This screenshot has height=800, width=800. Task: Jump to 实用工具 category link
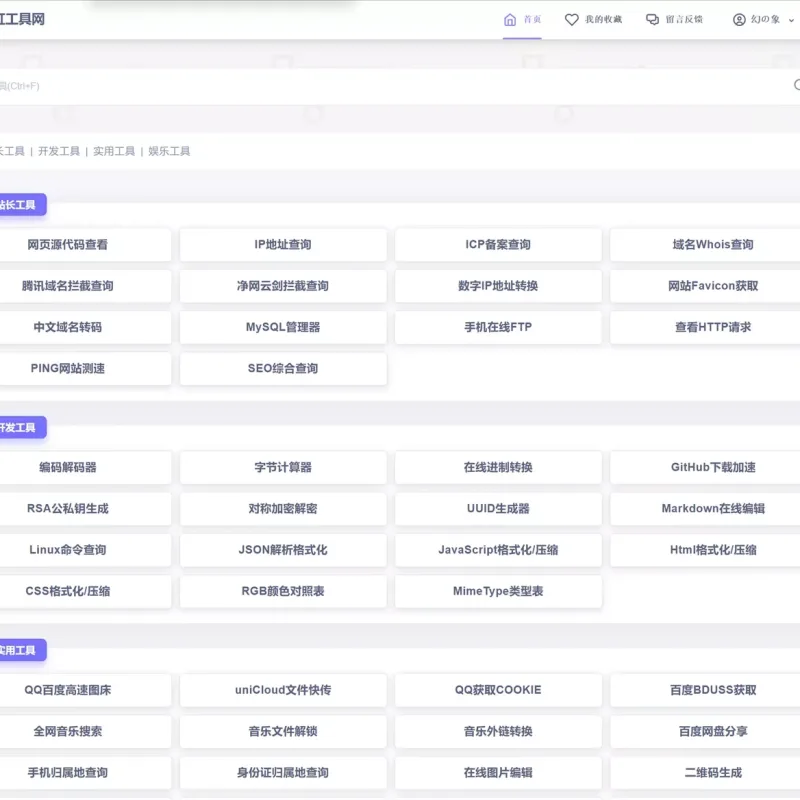[114, 151]
